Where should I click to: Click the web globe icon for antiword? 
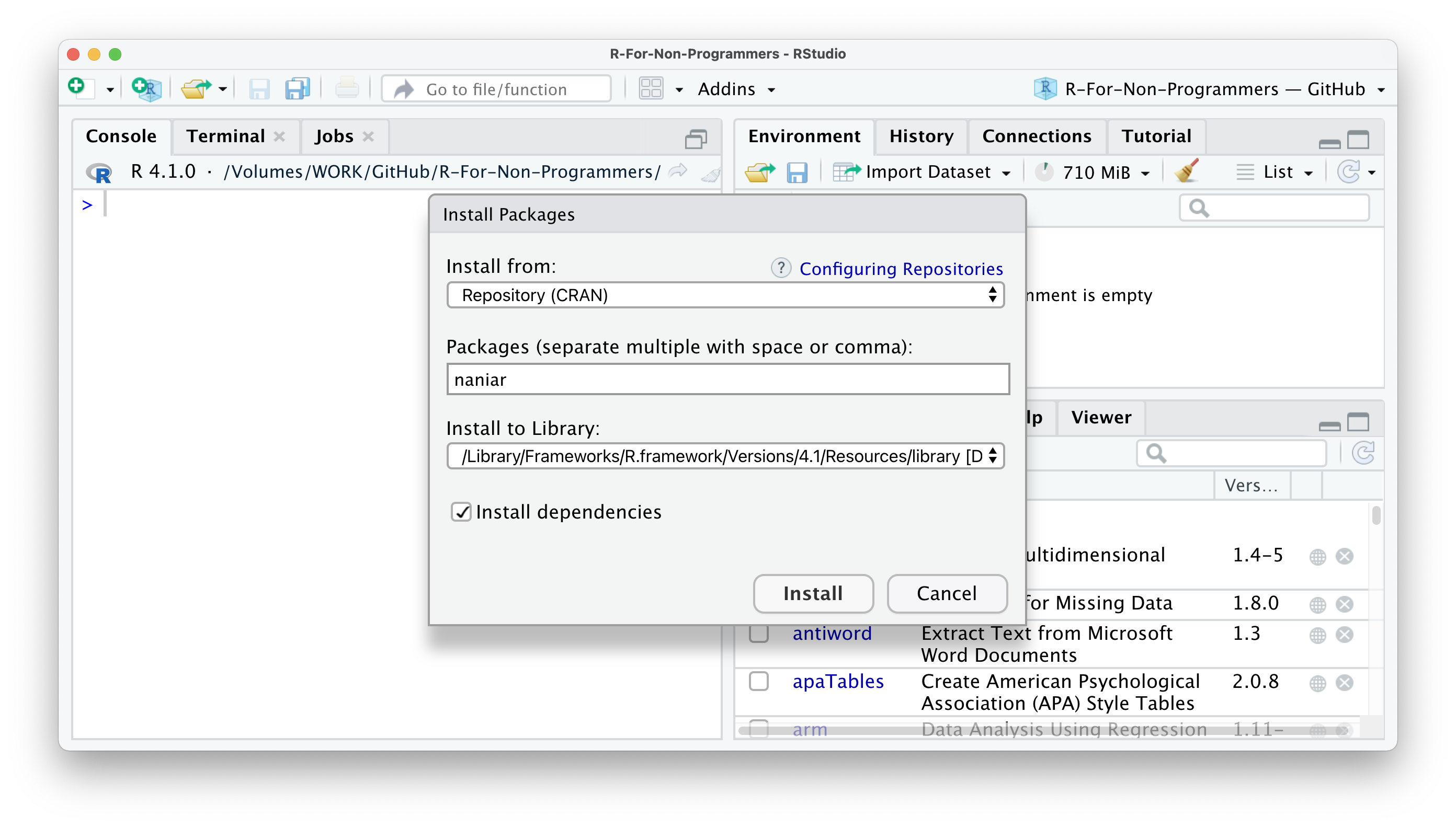[1317, 635]
